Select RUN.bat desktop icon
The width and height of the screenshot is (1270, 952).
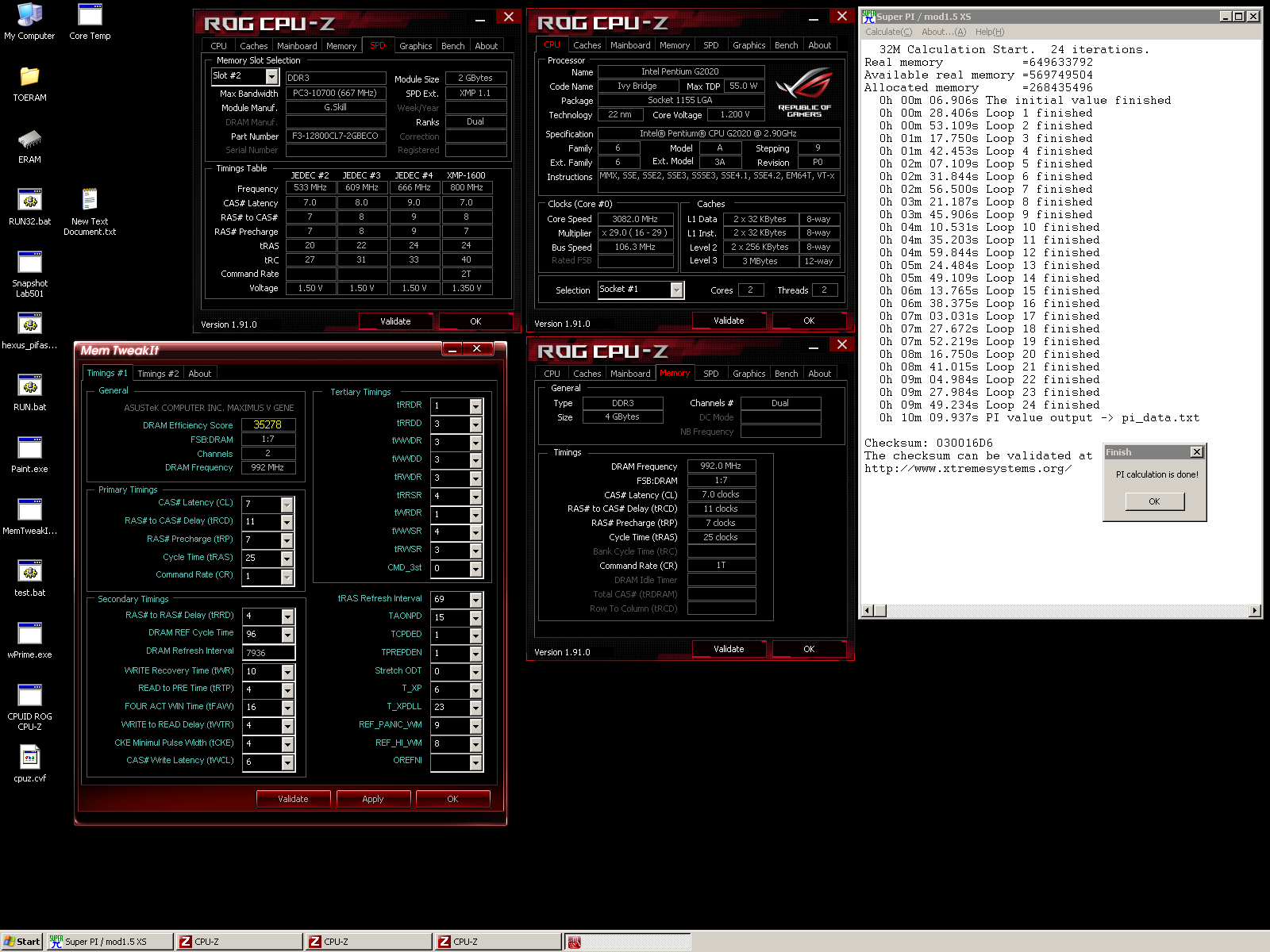pyautogui.click(x=29, y=393)
